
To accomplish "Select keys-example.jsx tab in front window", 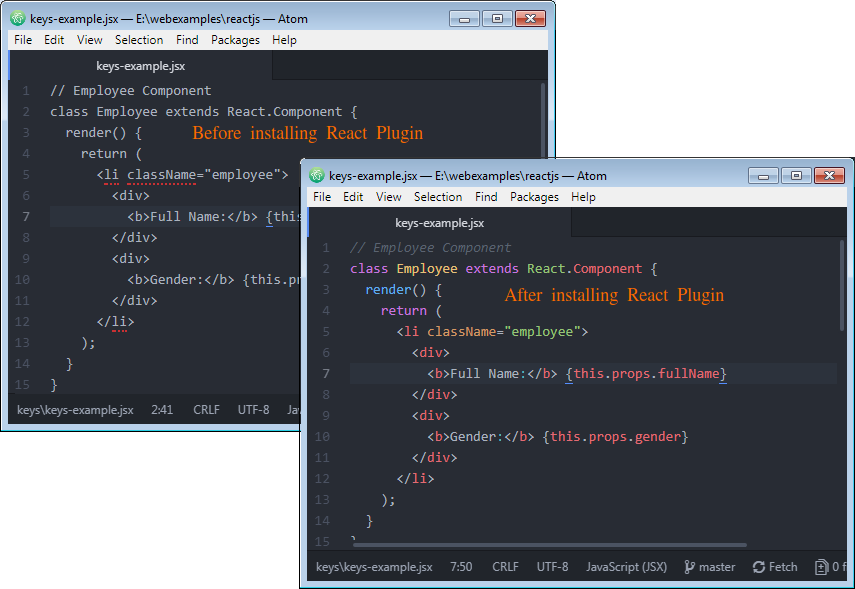I will pyautogui.click(x=439, y=223).
